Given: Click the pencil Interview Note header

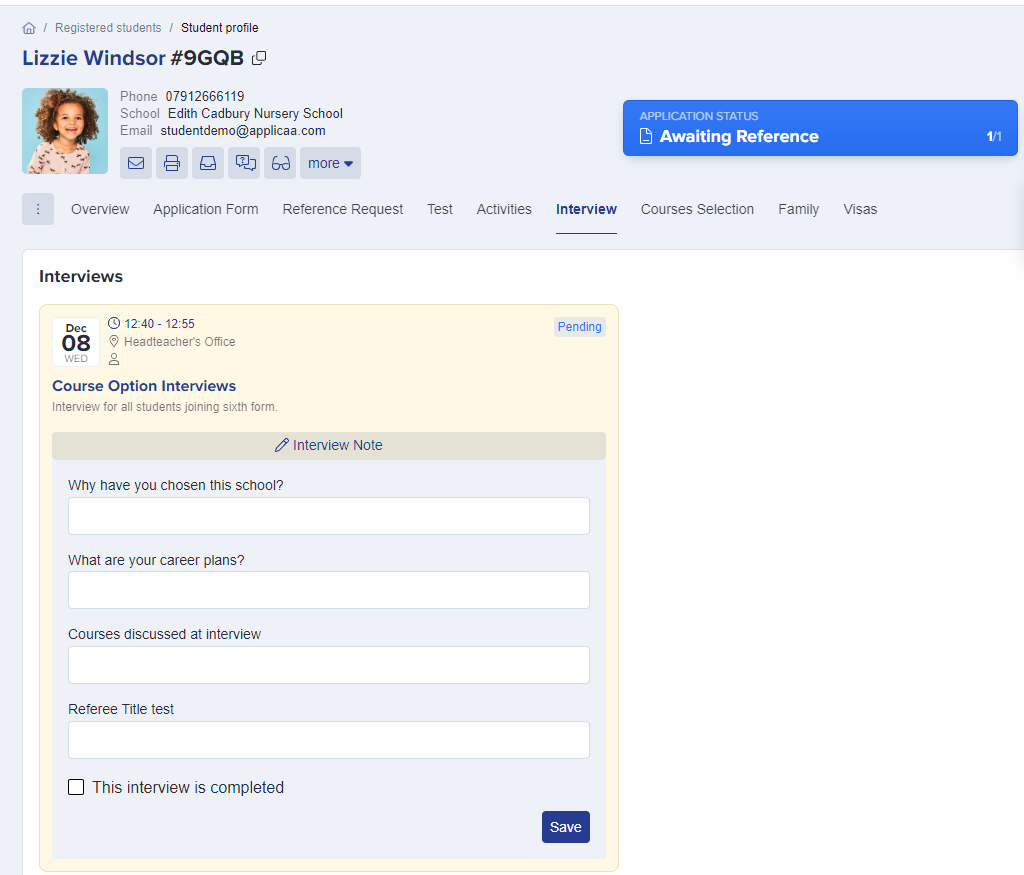Looking at the screenshot, I should pos(329,445).
